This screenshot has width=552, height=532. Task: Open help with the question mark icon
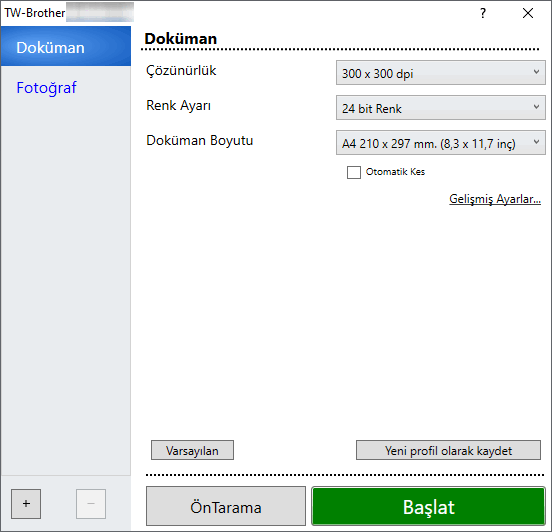click(483, 13)
